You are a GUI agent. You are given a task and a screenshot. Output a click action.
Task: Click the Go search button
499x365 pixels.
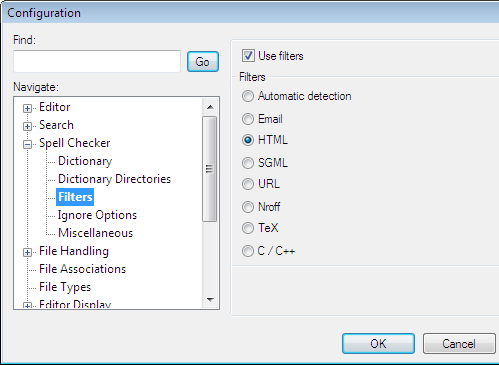(203, 62)
